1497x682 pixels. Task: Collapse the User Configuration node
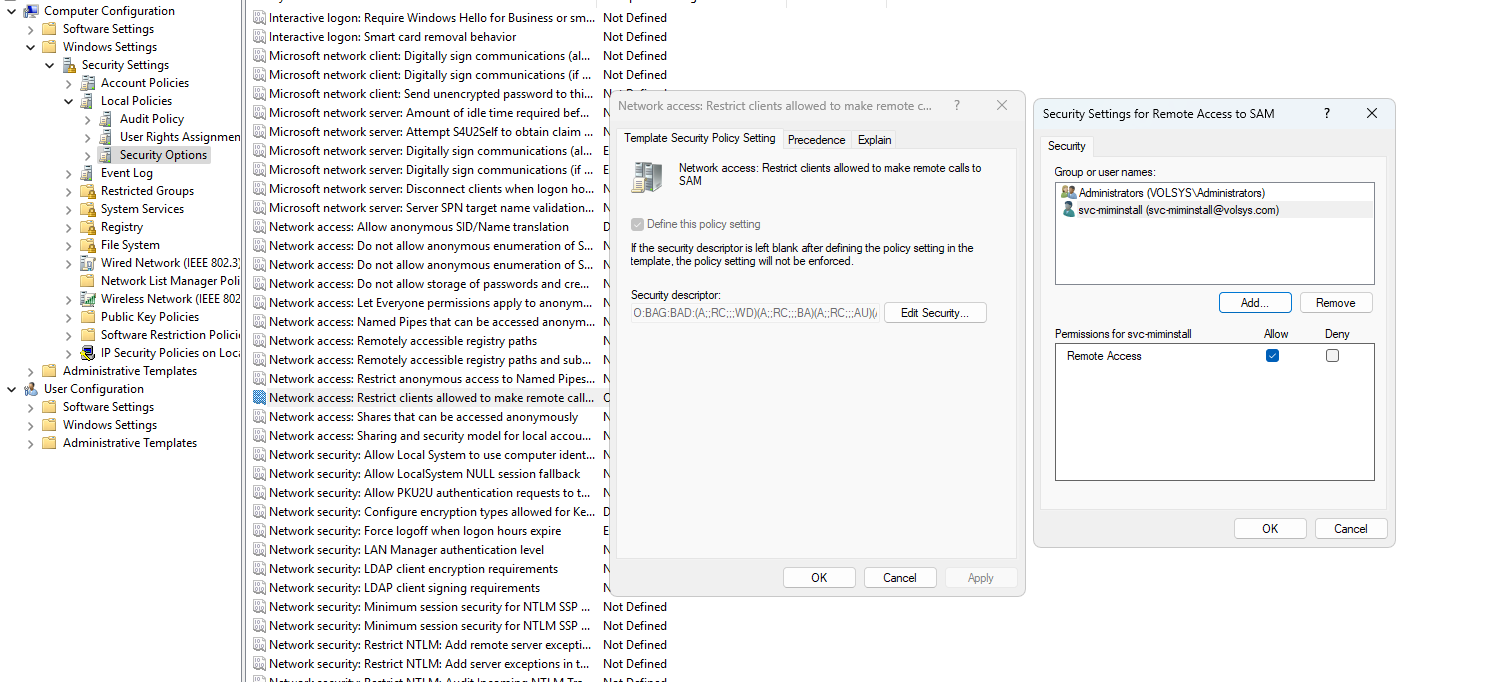click(x=11, y=389)
